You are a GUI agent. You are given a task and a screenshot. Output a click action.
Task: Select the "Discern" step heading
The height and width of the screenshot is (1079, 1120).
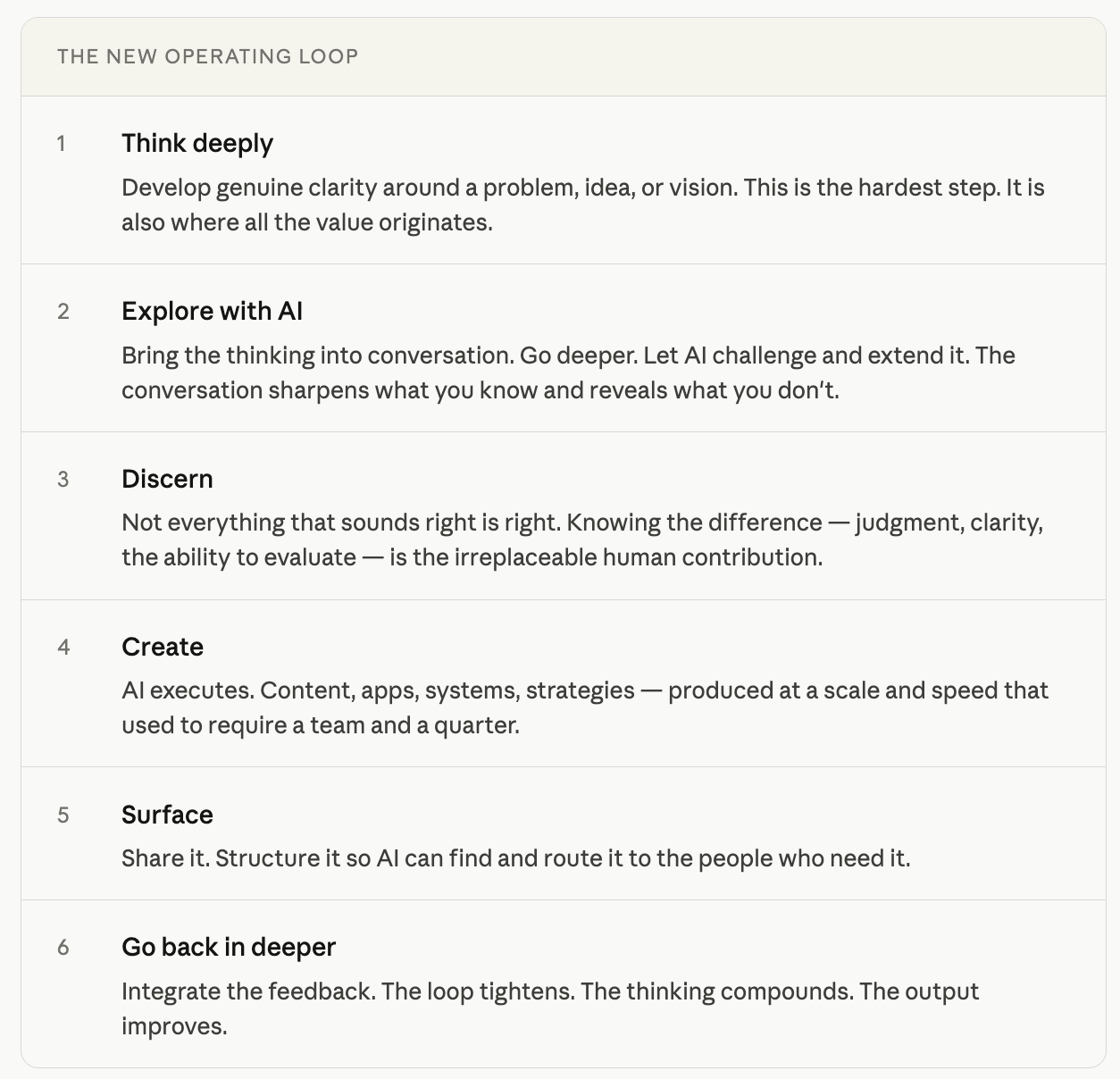(167, 479)
